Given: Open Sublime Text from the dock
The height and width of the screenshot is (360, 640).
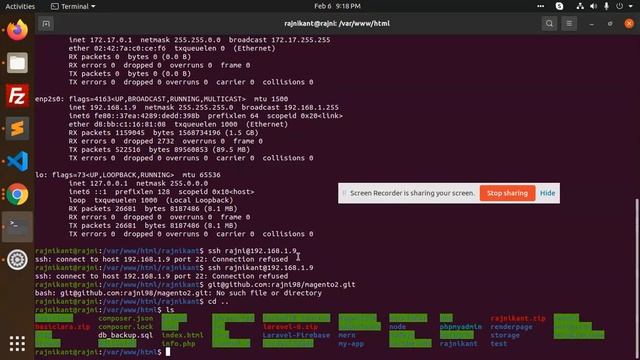Looking at the screenshot, I should point(17,129).
